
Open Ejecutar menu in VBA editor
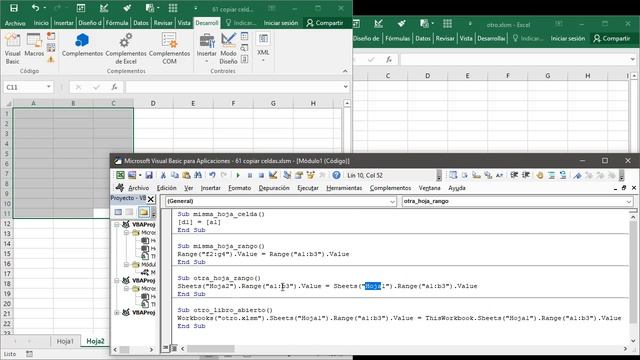coord(308,188)
